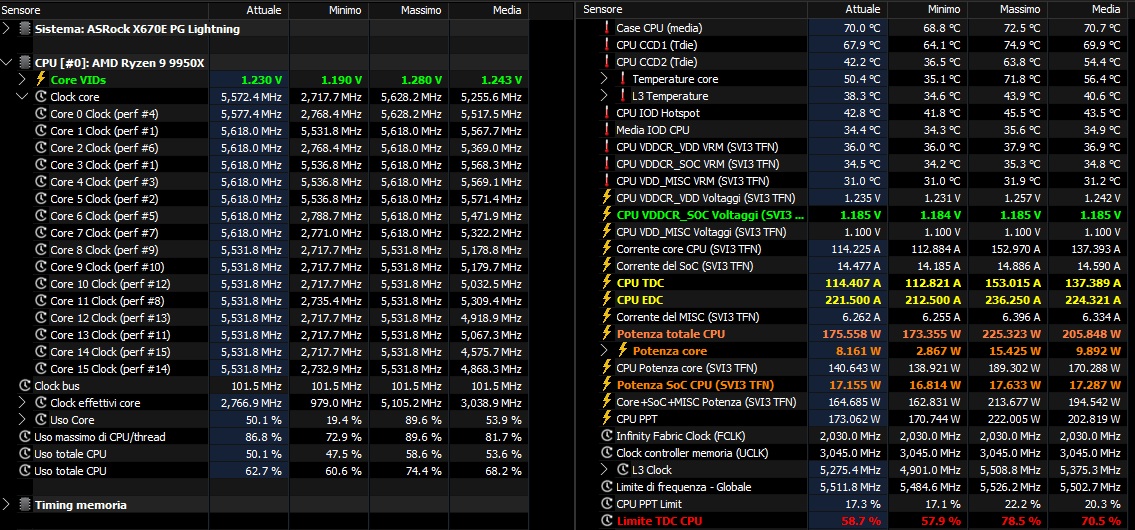Screen dimensions: 1135x530
Task: Click the right panel Sensore column header
Action: pyautogui.click(x=693, y=10)
